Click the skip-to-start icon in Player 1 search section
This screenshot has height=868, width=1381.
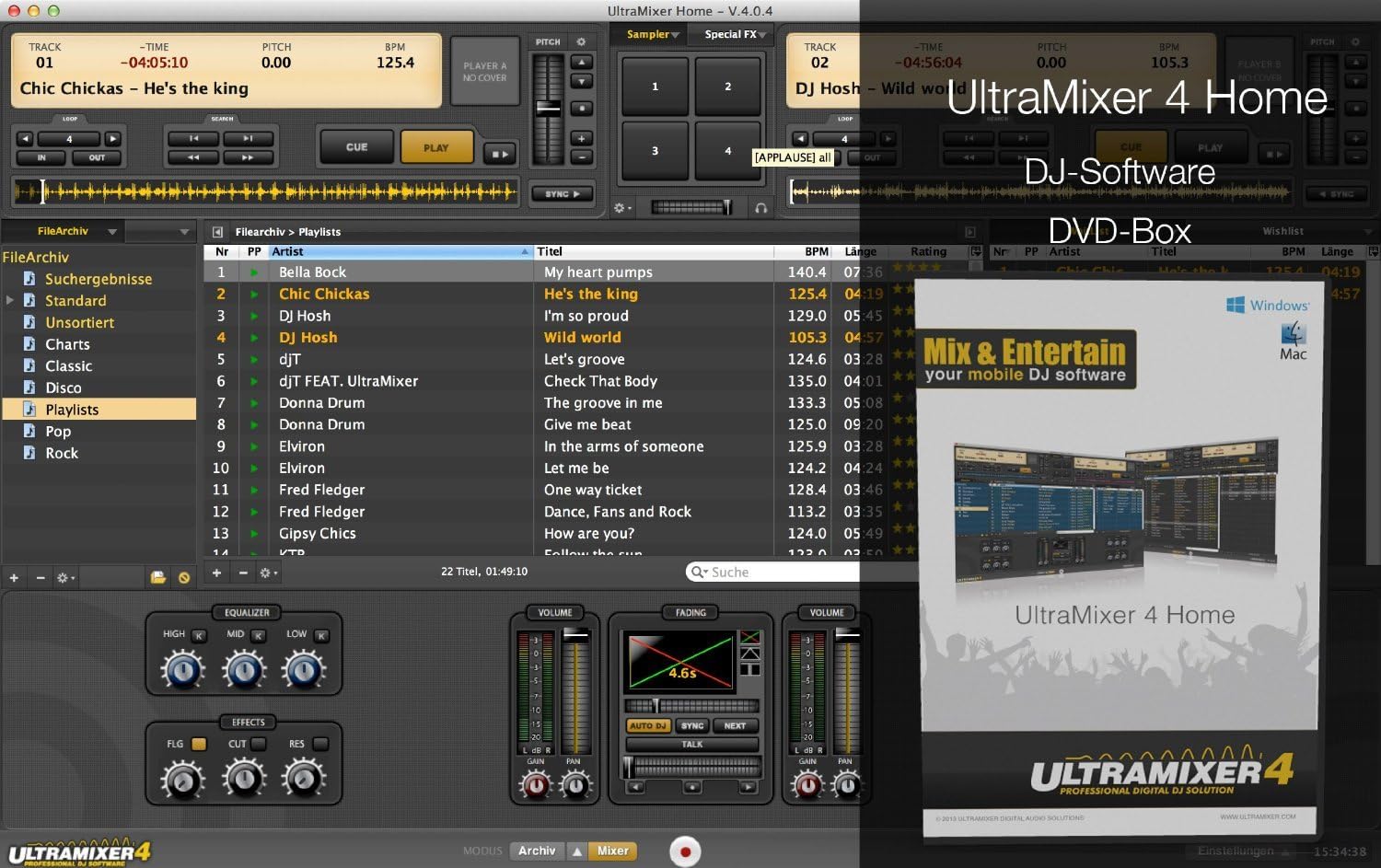193,139
